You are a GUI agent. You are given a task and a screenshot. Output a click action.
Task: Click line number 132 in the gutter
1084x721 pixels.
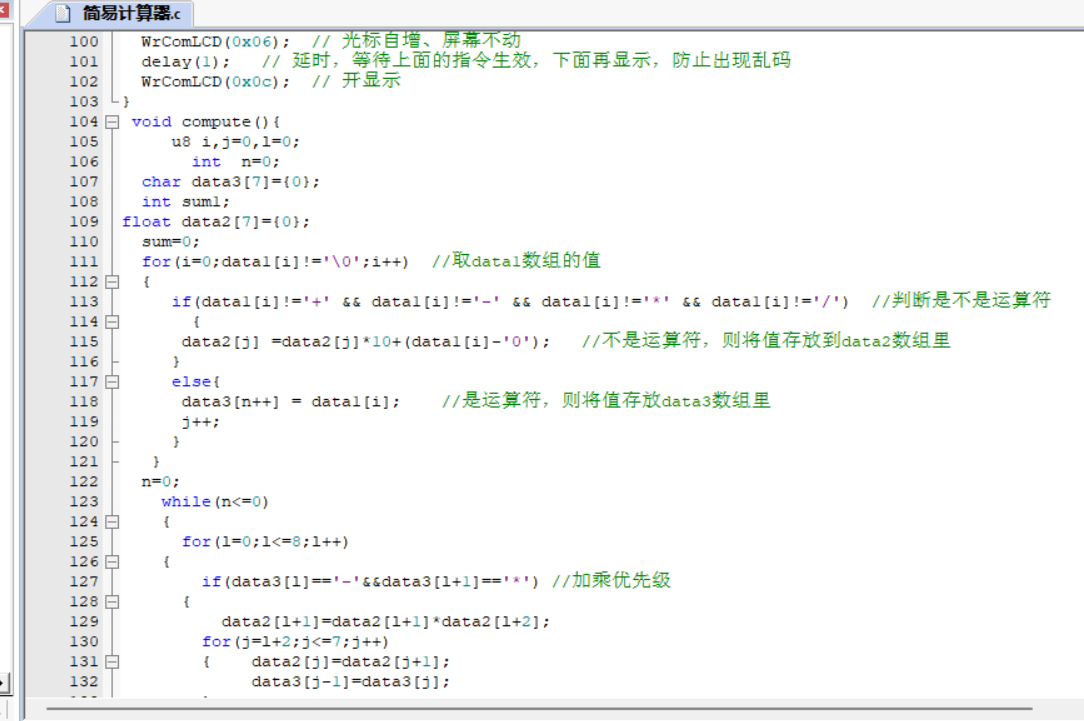click(84, 682)
